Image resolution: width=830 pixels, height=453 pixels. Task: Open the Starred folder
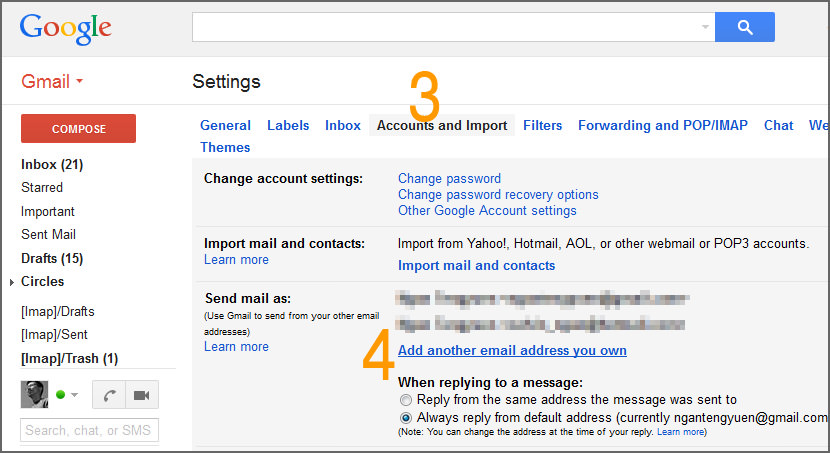click(42, 187)
